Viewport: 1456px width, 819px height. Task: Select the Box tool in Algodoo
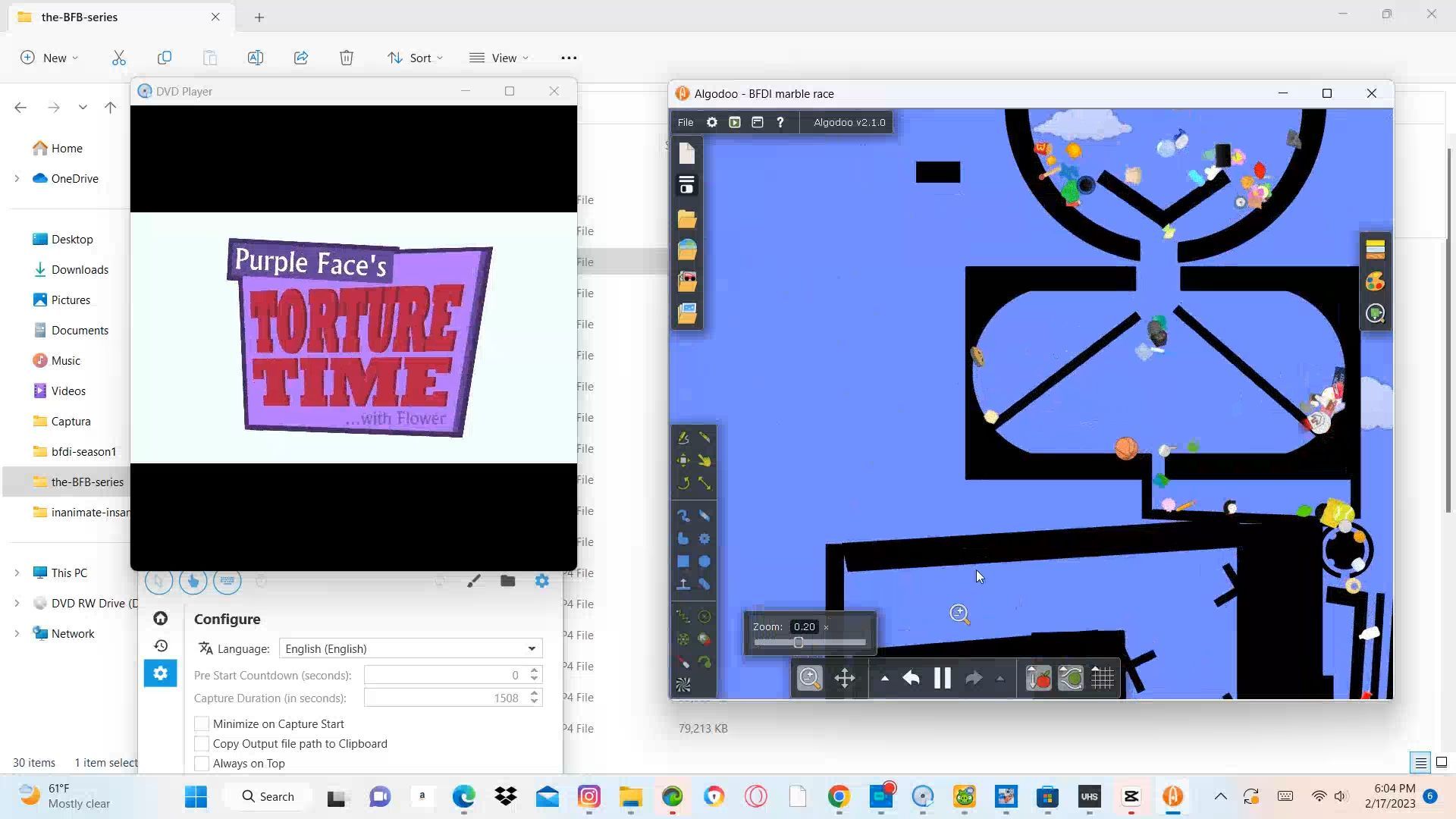tap(683, 562)
